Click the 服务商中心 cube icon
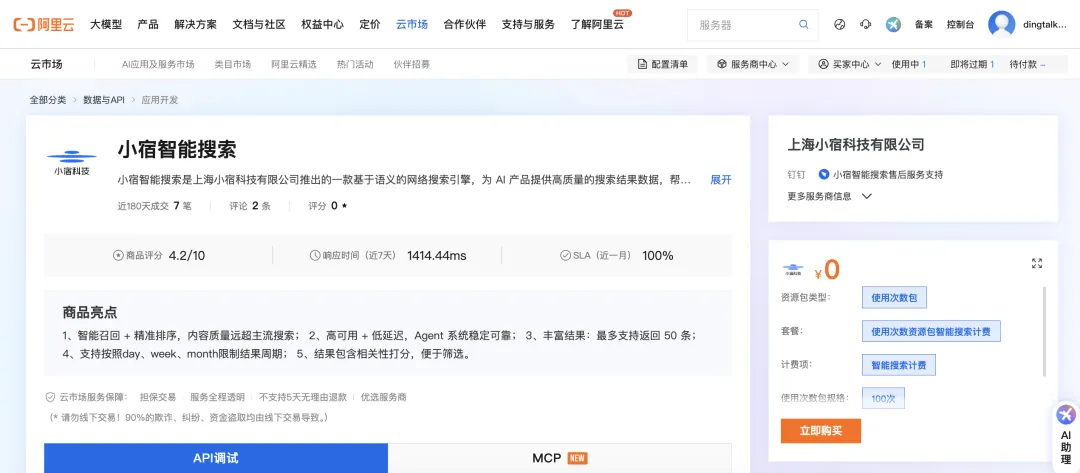1080x473 pixels. click(x=722, y=64)
